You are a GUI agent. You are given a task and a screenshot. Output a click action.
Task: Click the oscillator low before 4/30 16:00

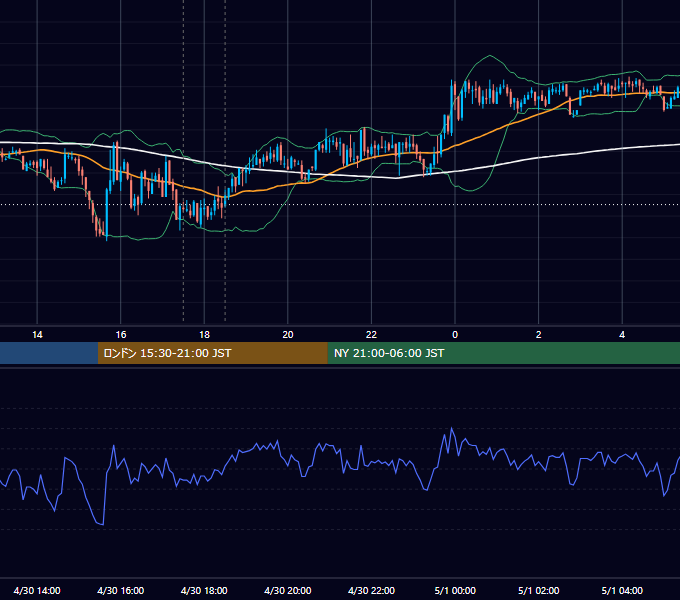click(x=102, y=524)
